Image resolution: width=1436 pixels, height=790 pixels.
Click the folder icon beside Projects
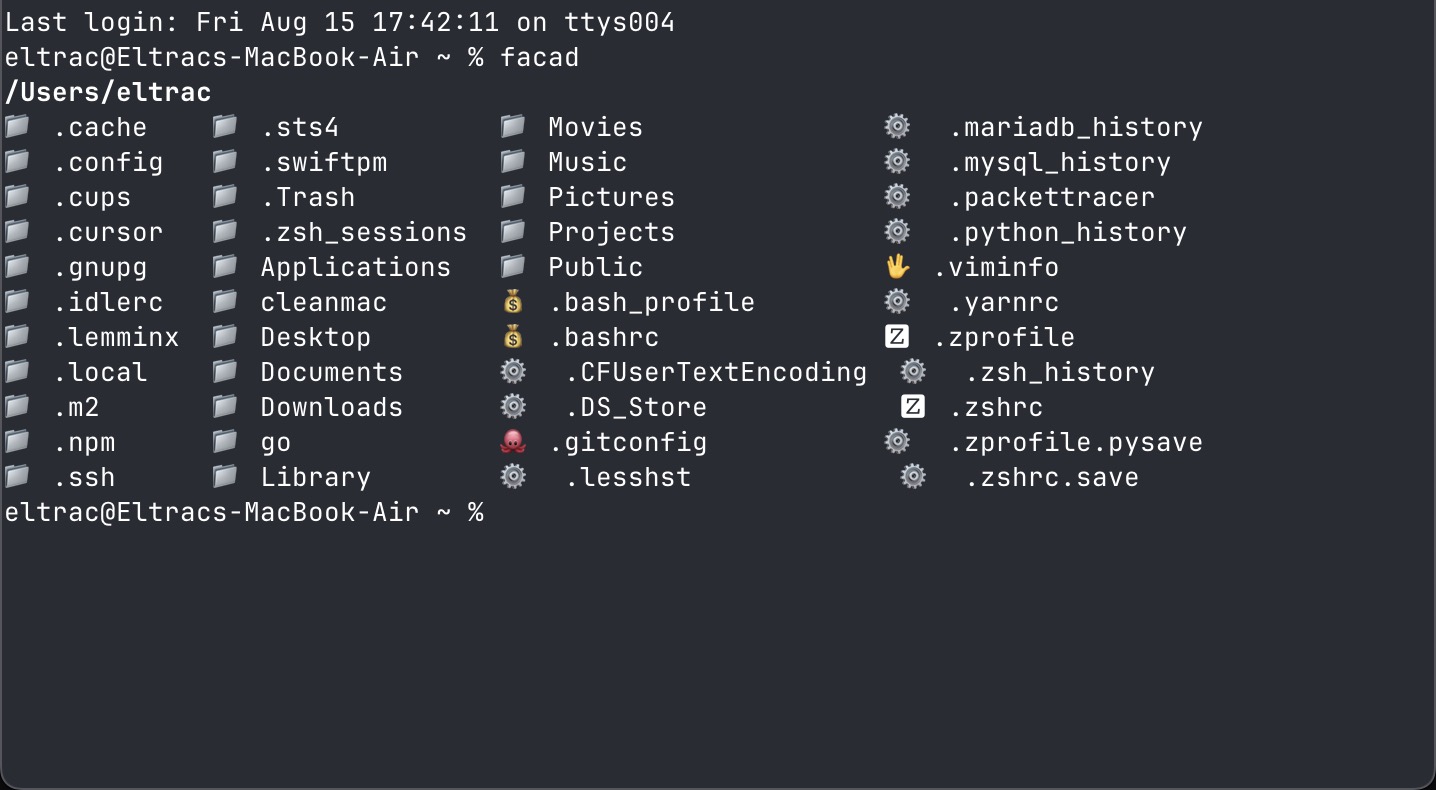[513, 231]
